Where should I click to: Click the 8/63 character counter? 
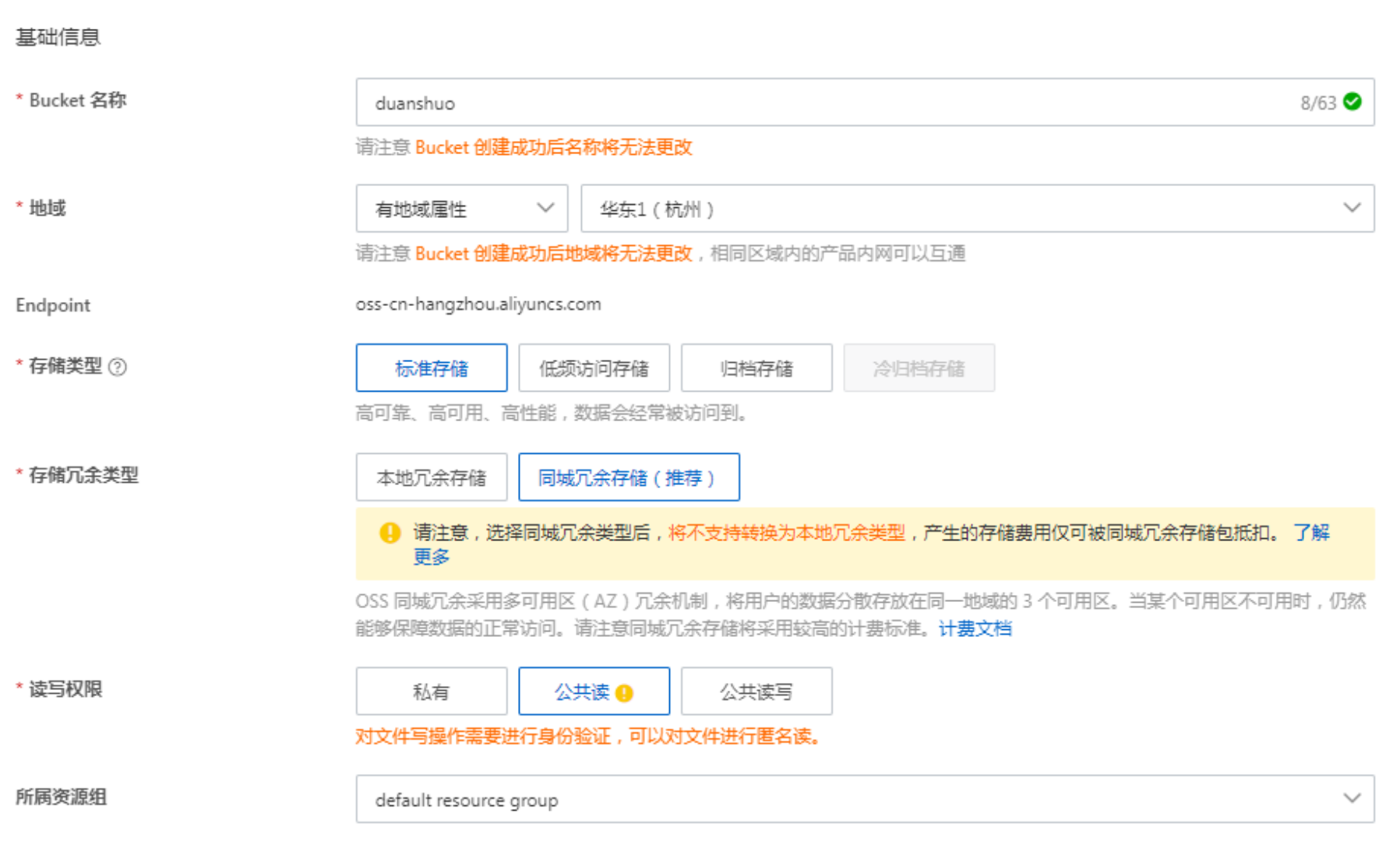pyautogui.click(x=1317, y=103)
